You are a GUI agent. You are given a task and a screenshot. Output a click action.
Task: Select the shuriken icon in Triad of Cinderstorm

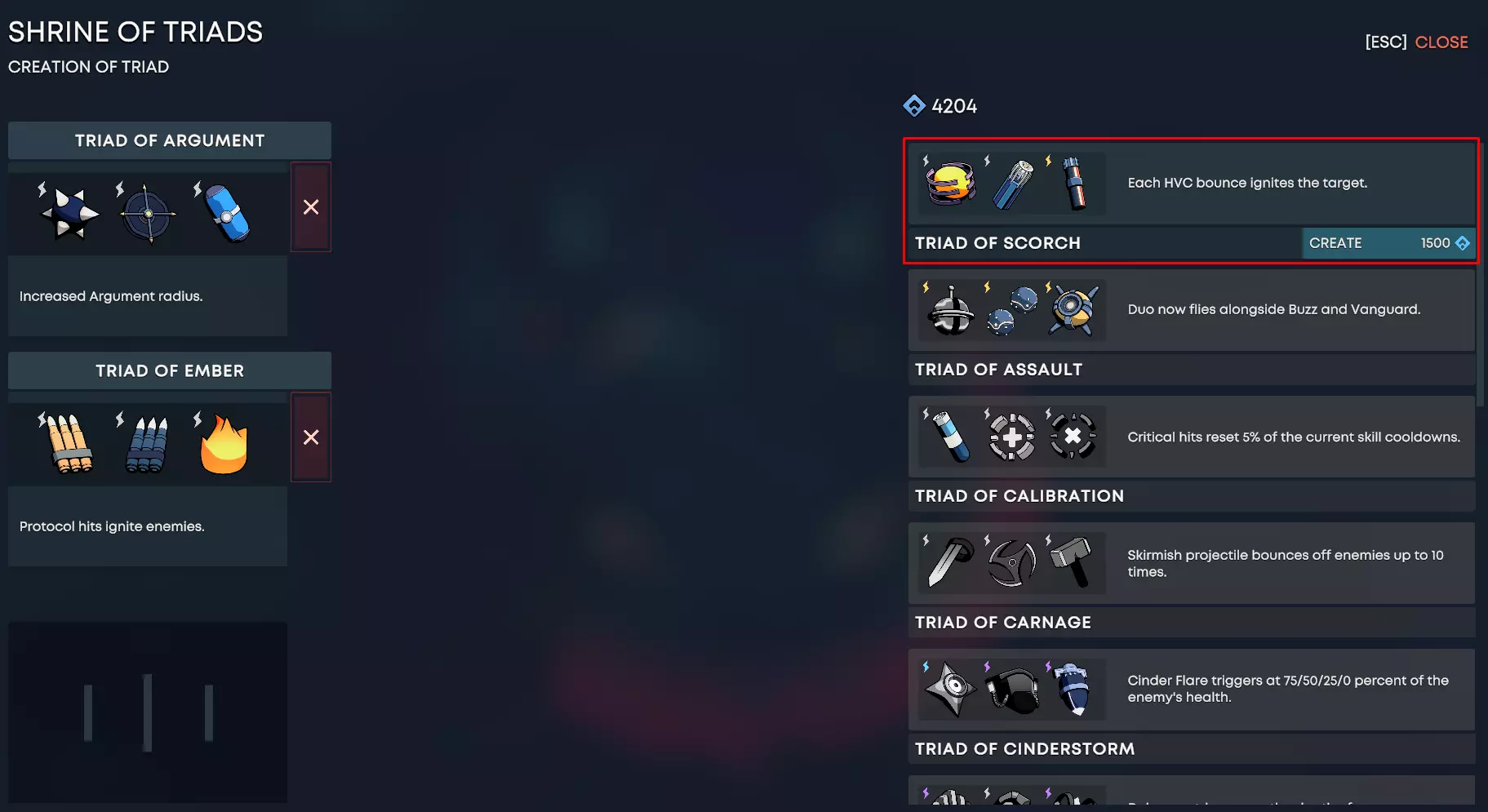click(950, 690)
